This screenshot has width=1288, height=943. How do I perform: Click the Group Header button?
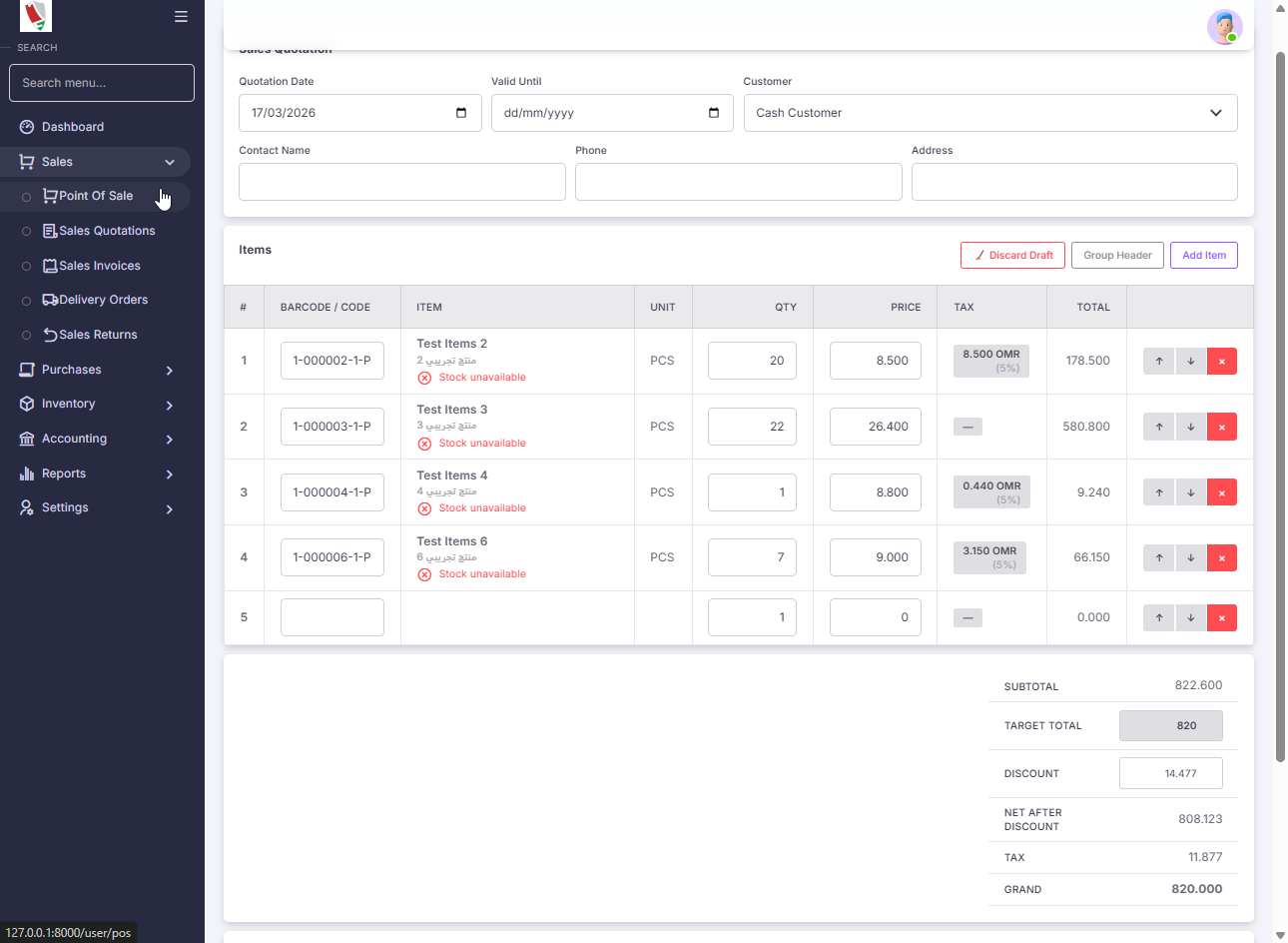click(x=1117, y=256)
